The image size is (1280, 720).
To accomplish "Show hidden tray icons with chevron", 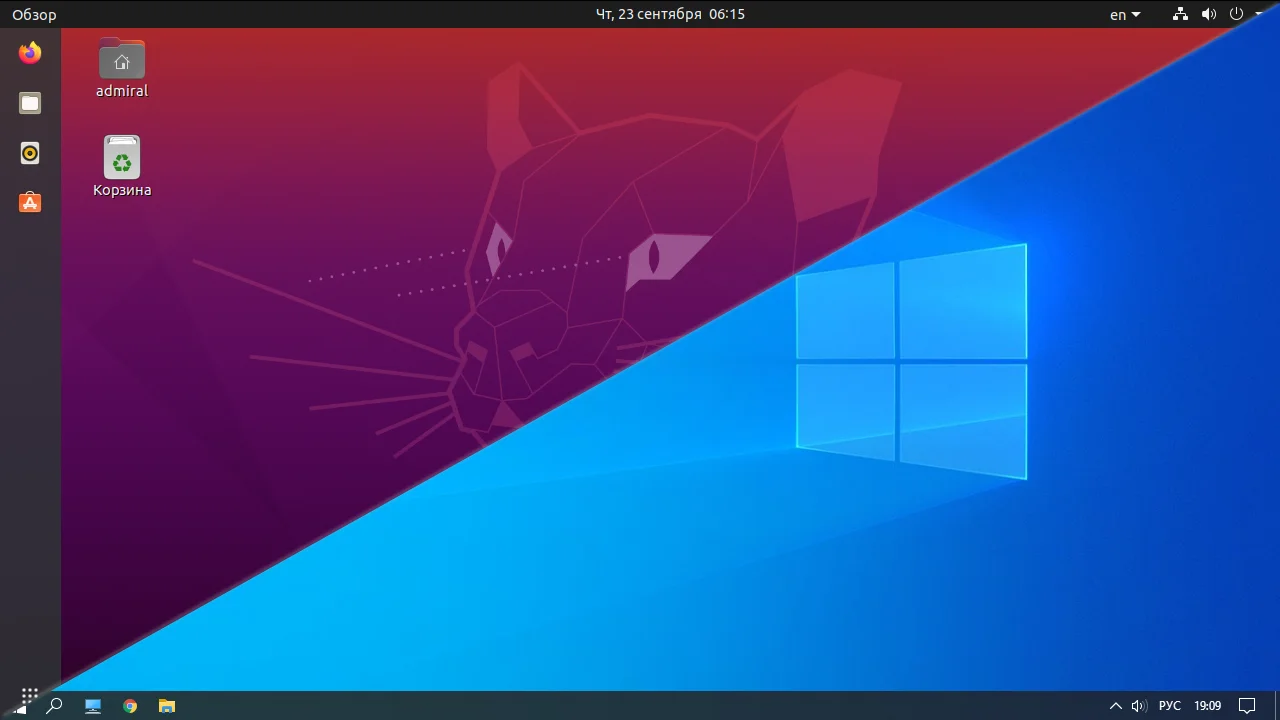I will pyautogui.click(x=1116, y=706).
